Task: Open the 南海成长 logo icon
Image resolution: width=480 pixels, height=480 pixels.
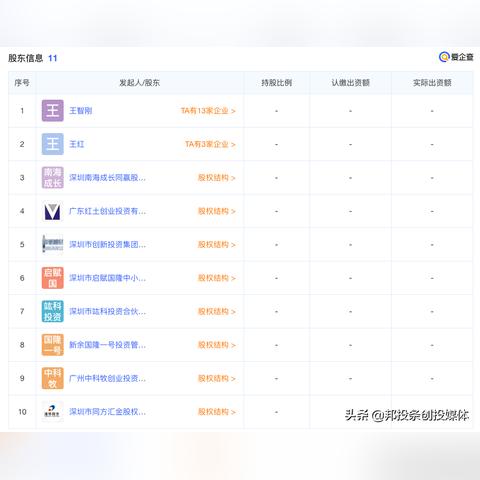Action: 52,178
